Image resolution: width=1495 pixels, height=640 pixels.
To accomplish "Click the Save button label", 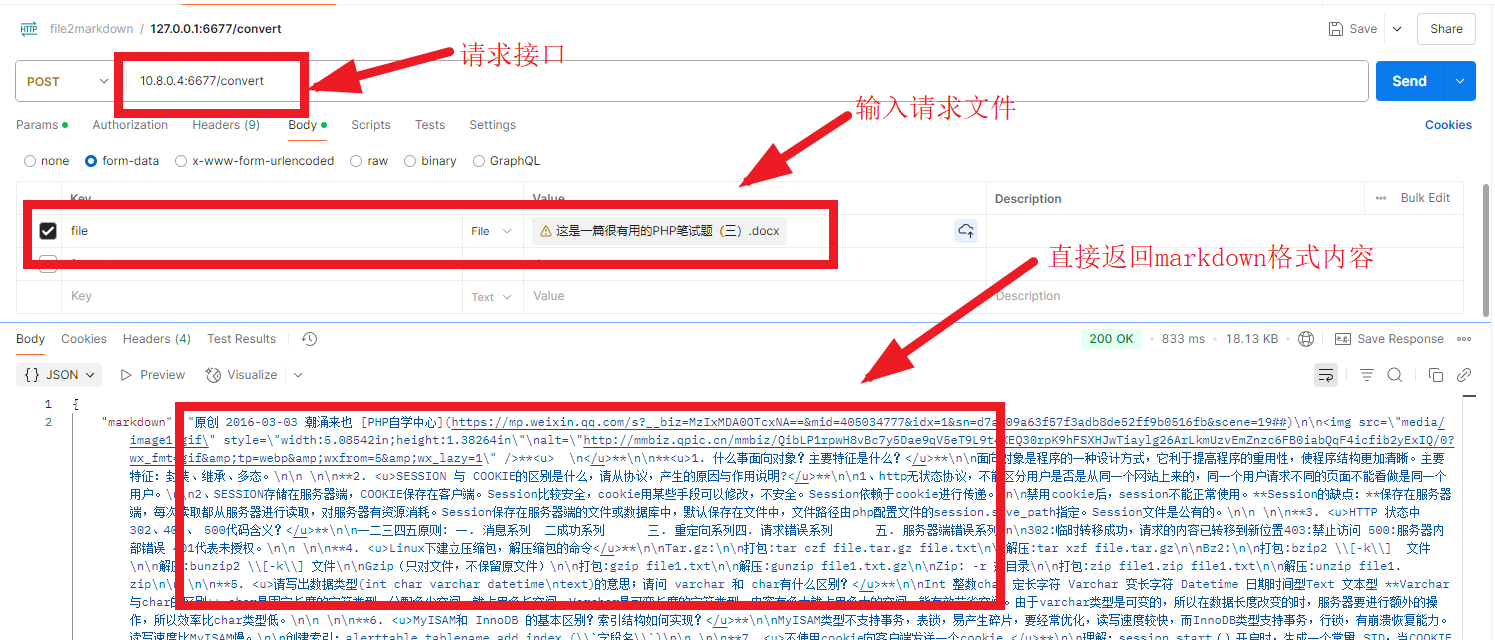I will [x=1363, y=29].
